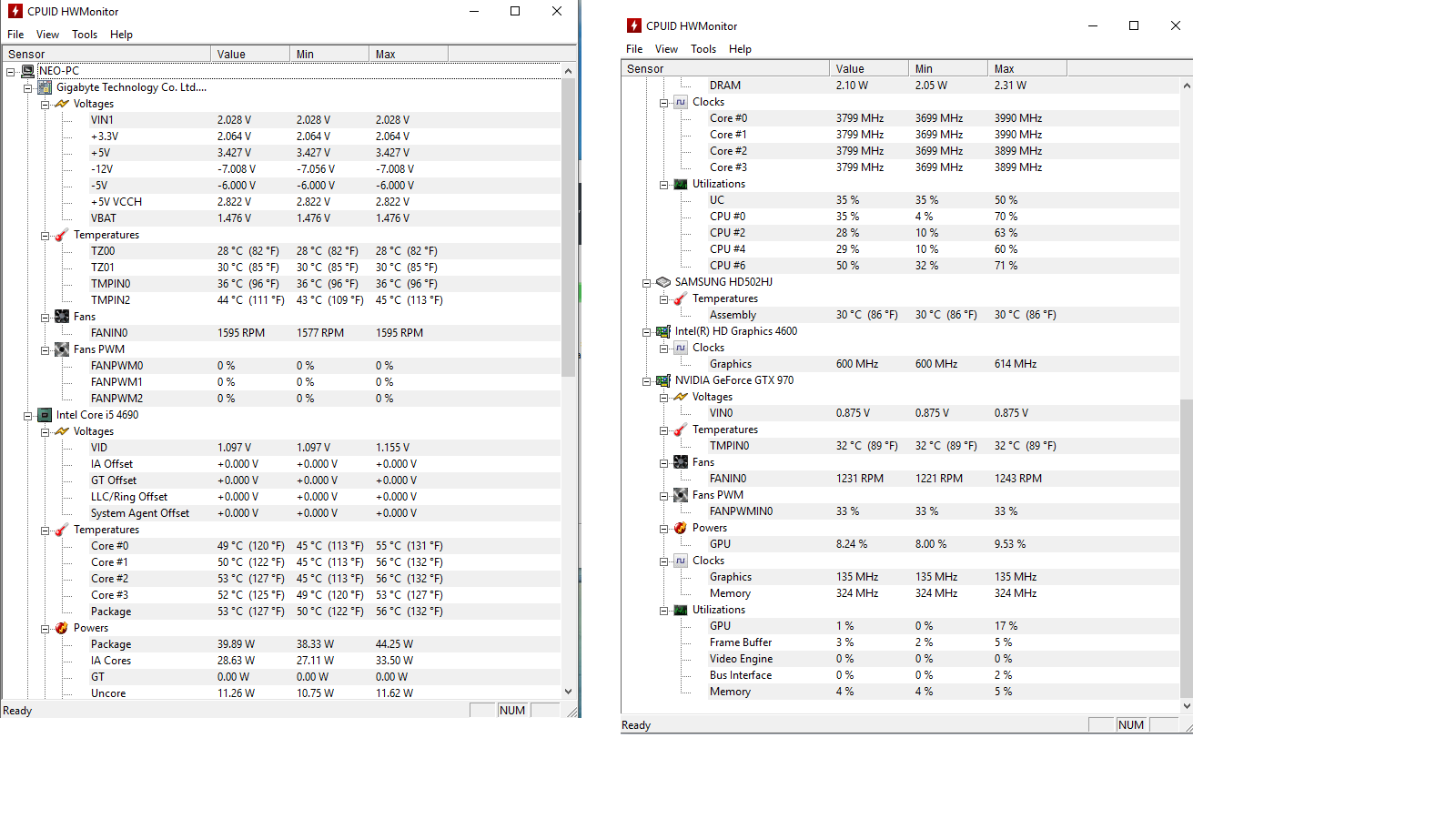This screenshot has height=819, width=1456.
Task: Click the SAMSUNG HD502HJ drive icon
Action: pyautogui.click(x=663, y=282)
